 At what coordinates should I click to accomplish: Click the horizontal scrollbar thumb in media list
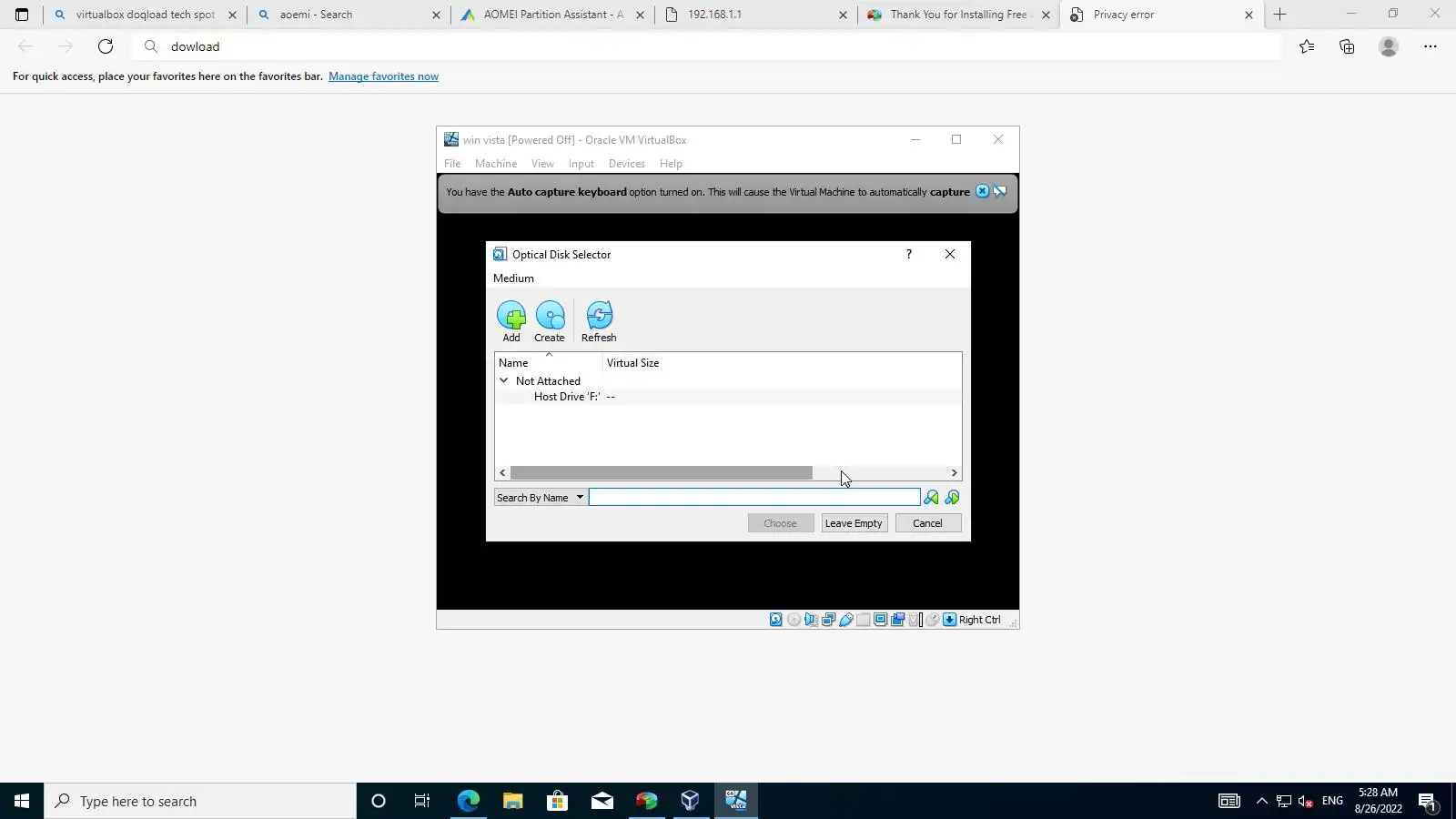[x=662, y=473]
